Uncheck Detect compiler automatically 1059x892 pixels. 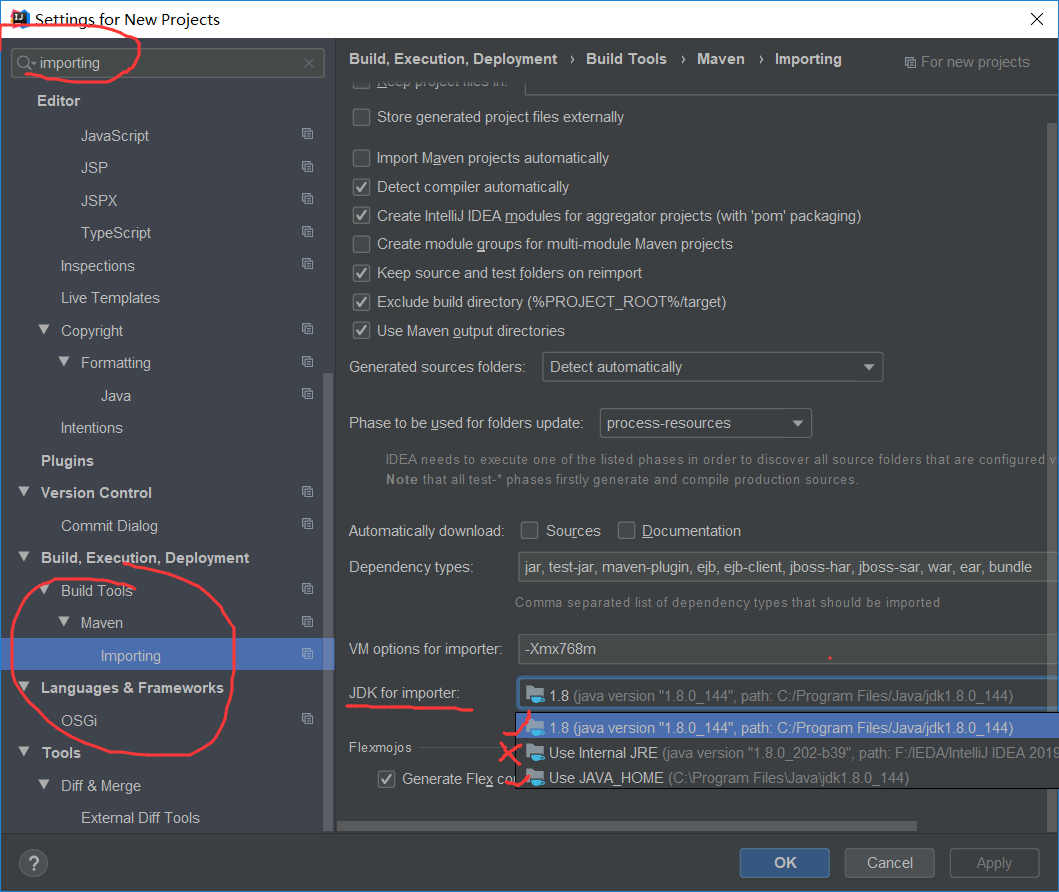pyautogui.click(x=361, y=187)
